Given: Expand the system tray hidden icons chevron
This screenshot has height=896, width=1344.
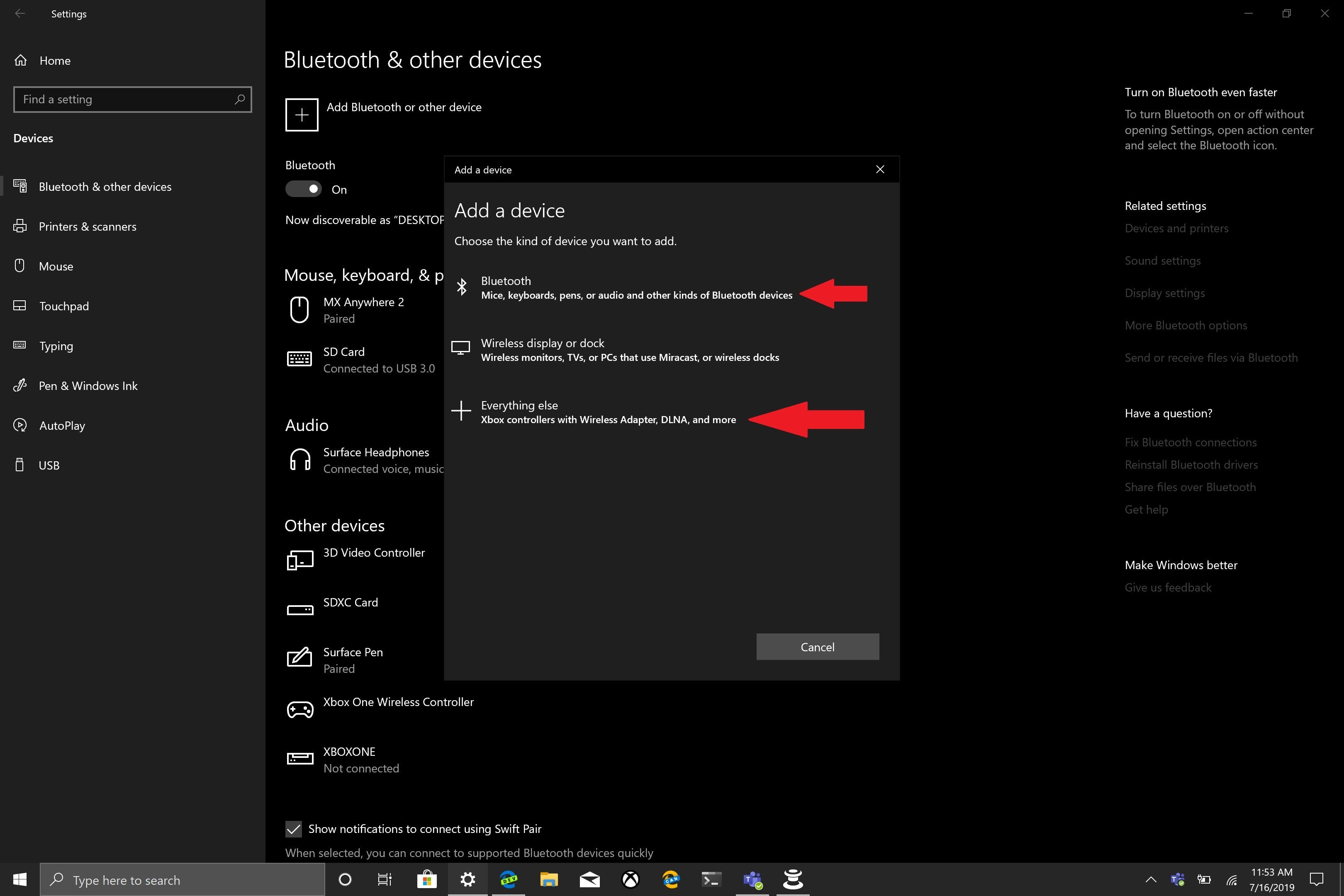Looking at the screenshot, I should 1150,879.
